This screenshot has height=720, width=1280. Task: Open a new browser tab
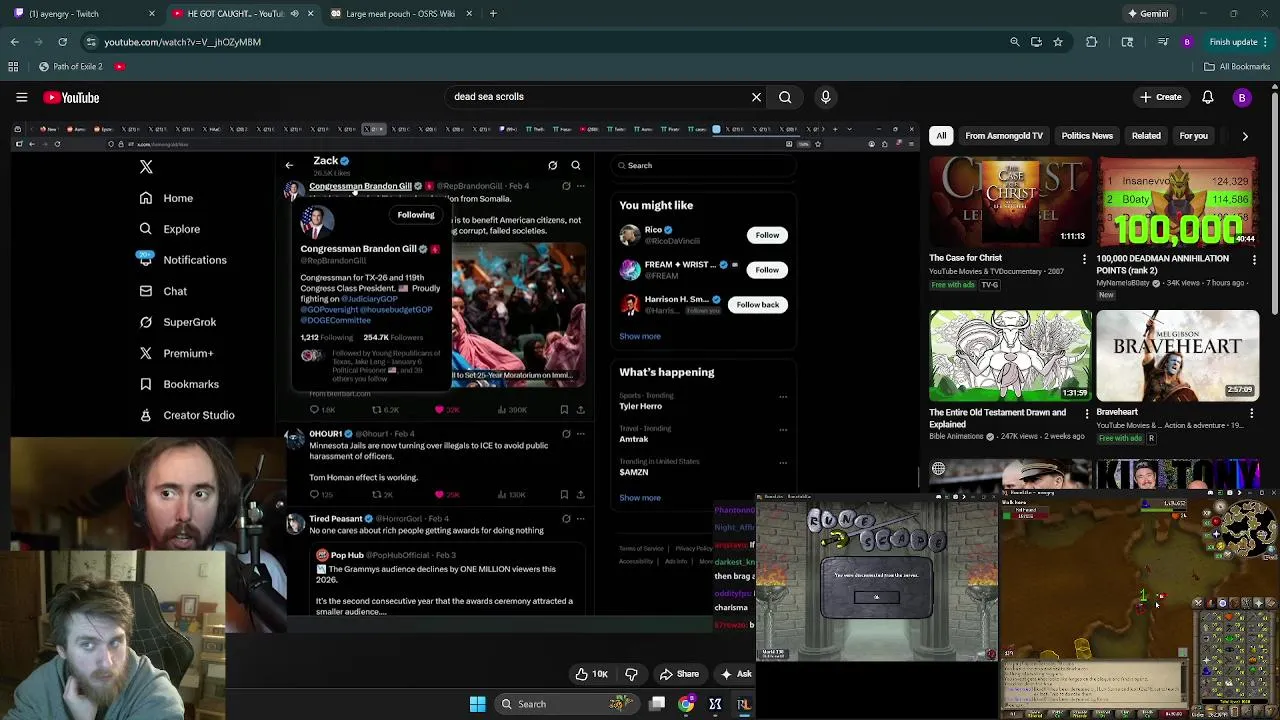(x=493, y=14)
